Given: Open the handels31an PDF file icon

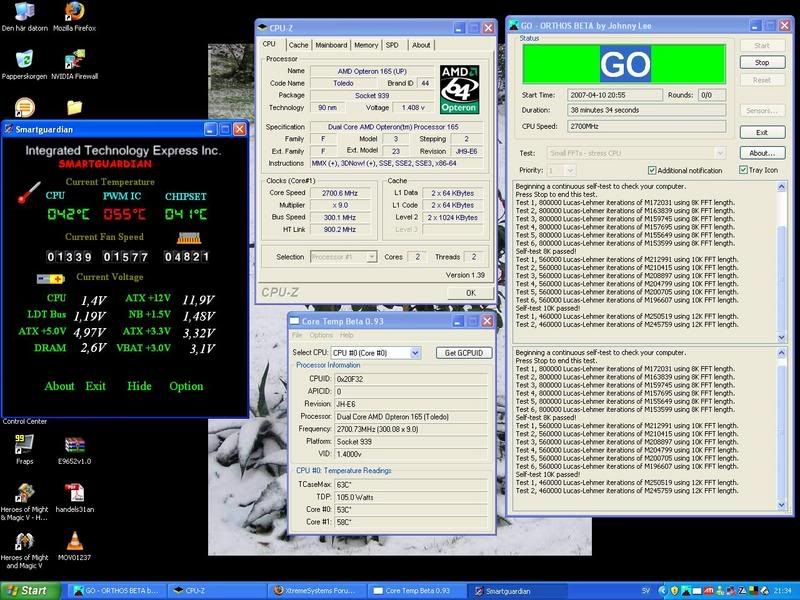Looking at the screenshot, I should point(74,498).
